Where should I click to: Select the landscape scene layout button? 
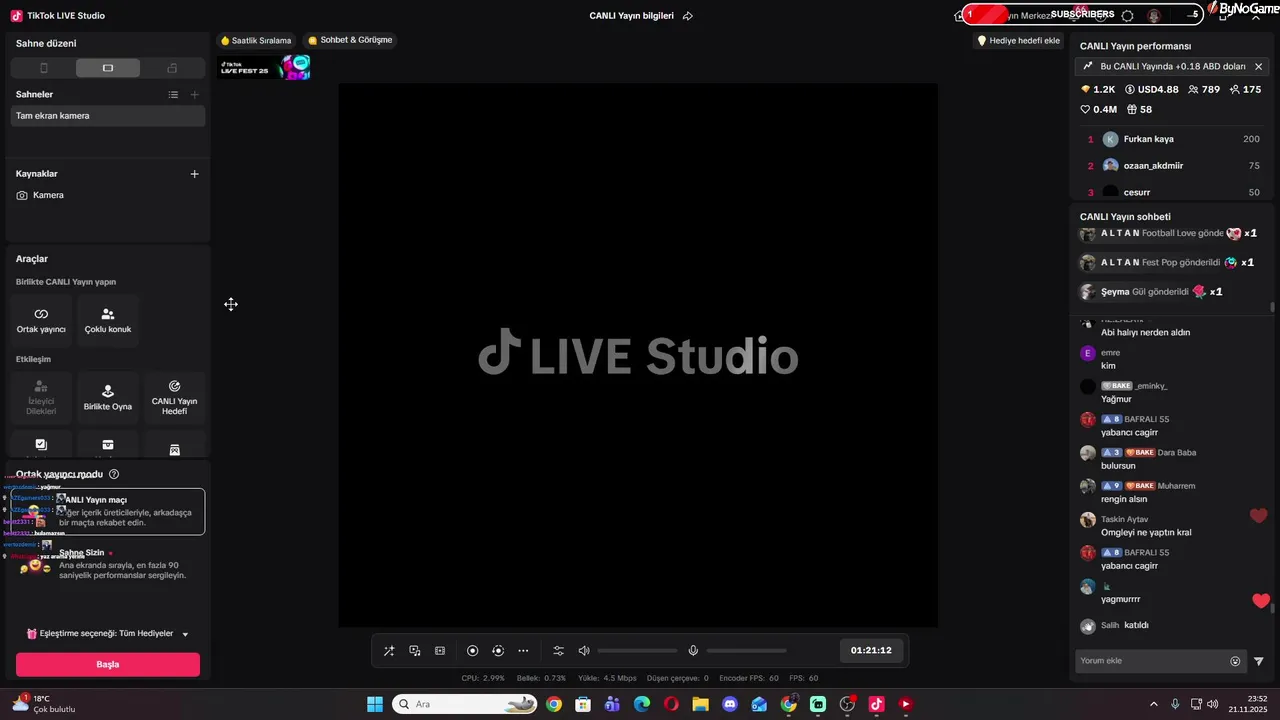coord(108,68)
